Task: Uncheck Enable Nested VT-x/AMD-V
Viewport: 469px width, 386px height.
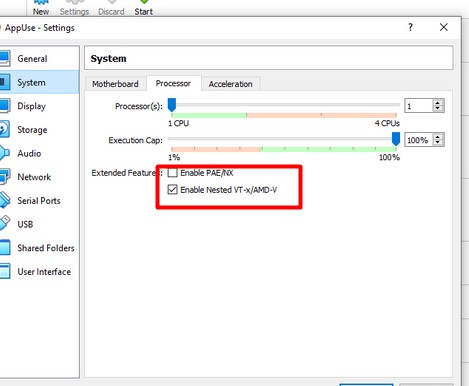Action: click(x=173, y=190)
